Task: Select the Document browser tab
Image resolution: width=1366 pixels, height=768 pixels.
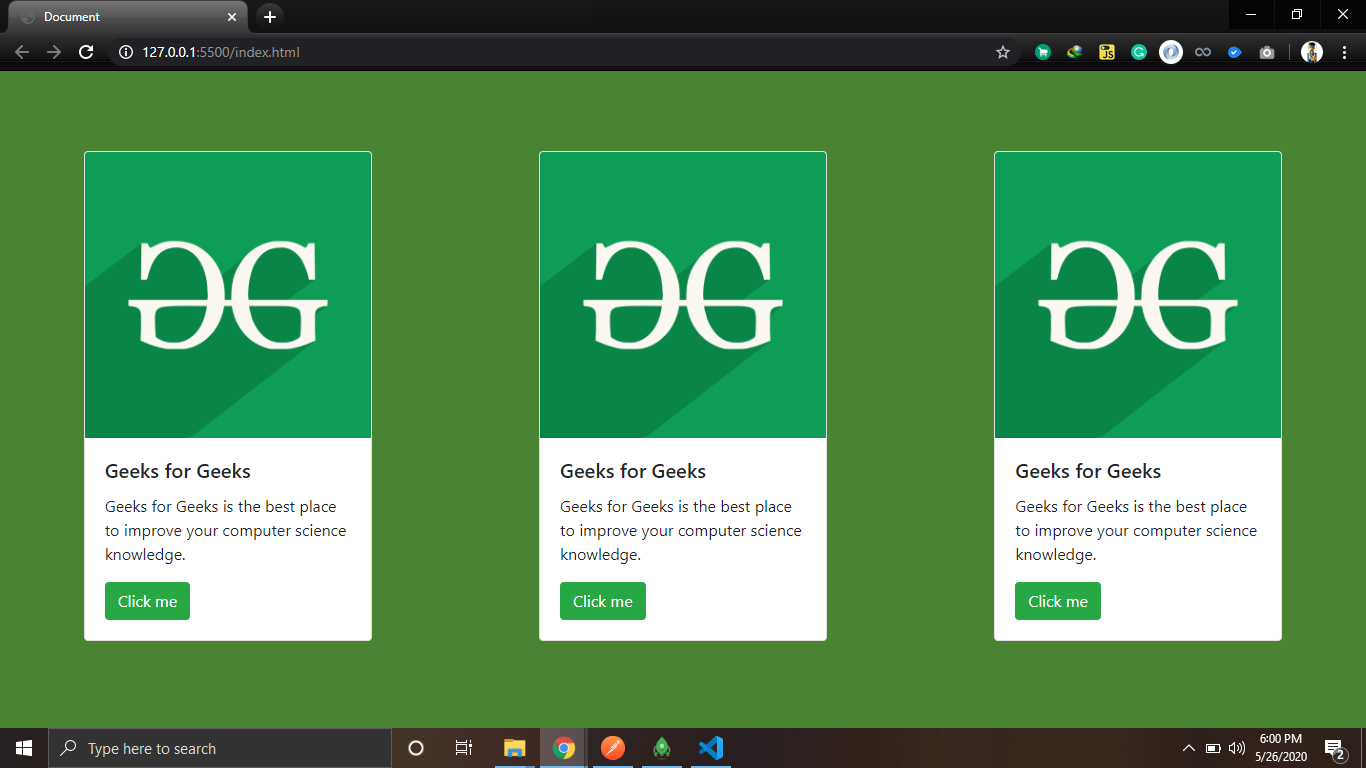Action: click(x=127, y=17)
